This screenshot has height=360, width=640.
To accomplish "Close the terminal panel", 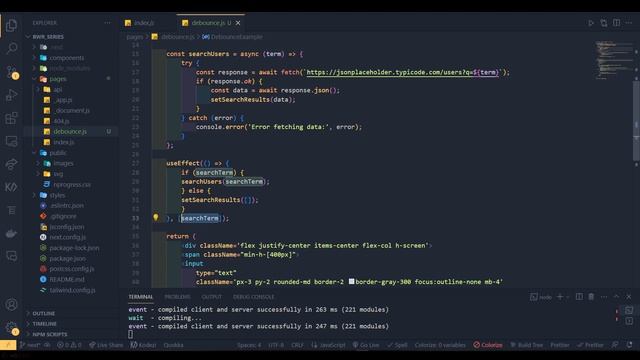I will [x=629, y=297].
